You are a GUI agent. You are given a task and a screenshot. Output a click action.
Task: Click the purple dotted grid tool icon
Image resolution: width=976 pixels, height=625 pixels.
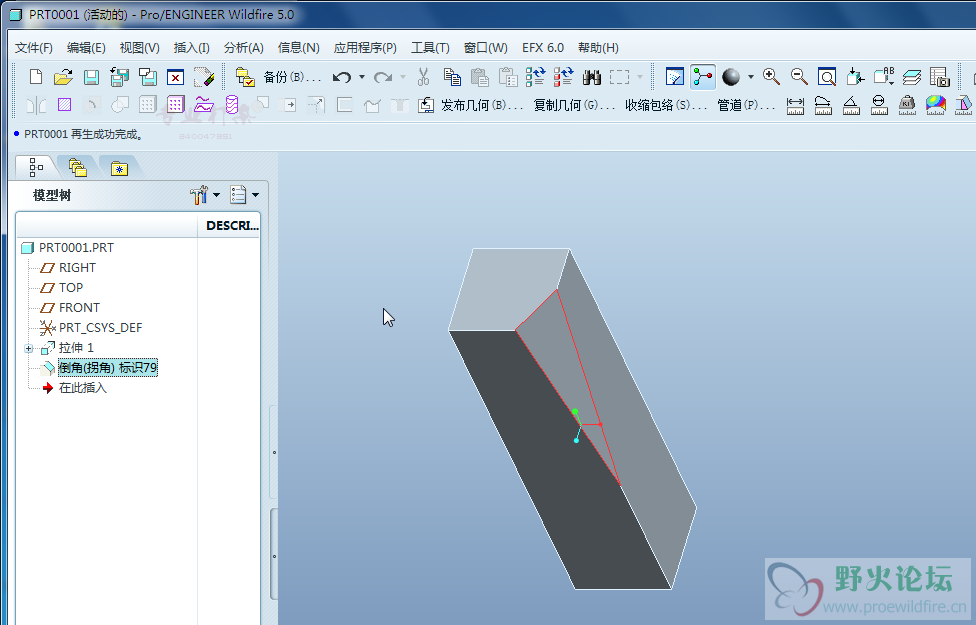176,105
